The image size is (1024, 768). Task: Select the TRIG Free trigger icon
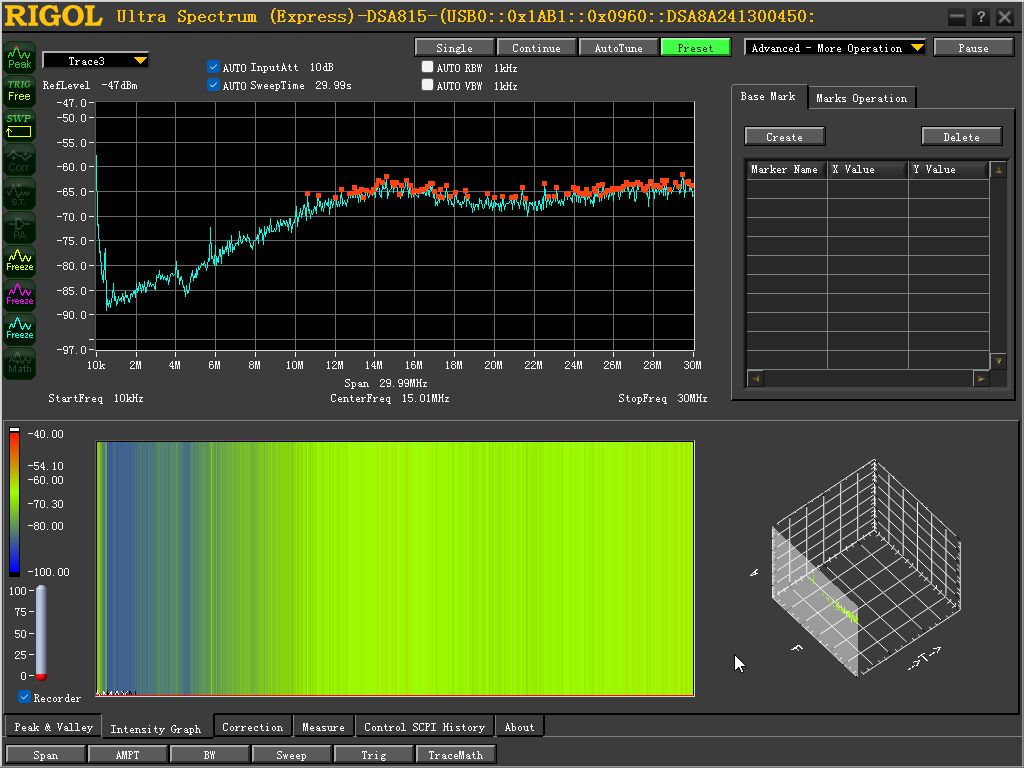click(19, 91)
